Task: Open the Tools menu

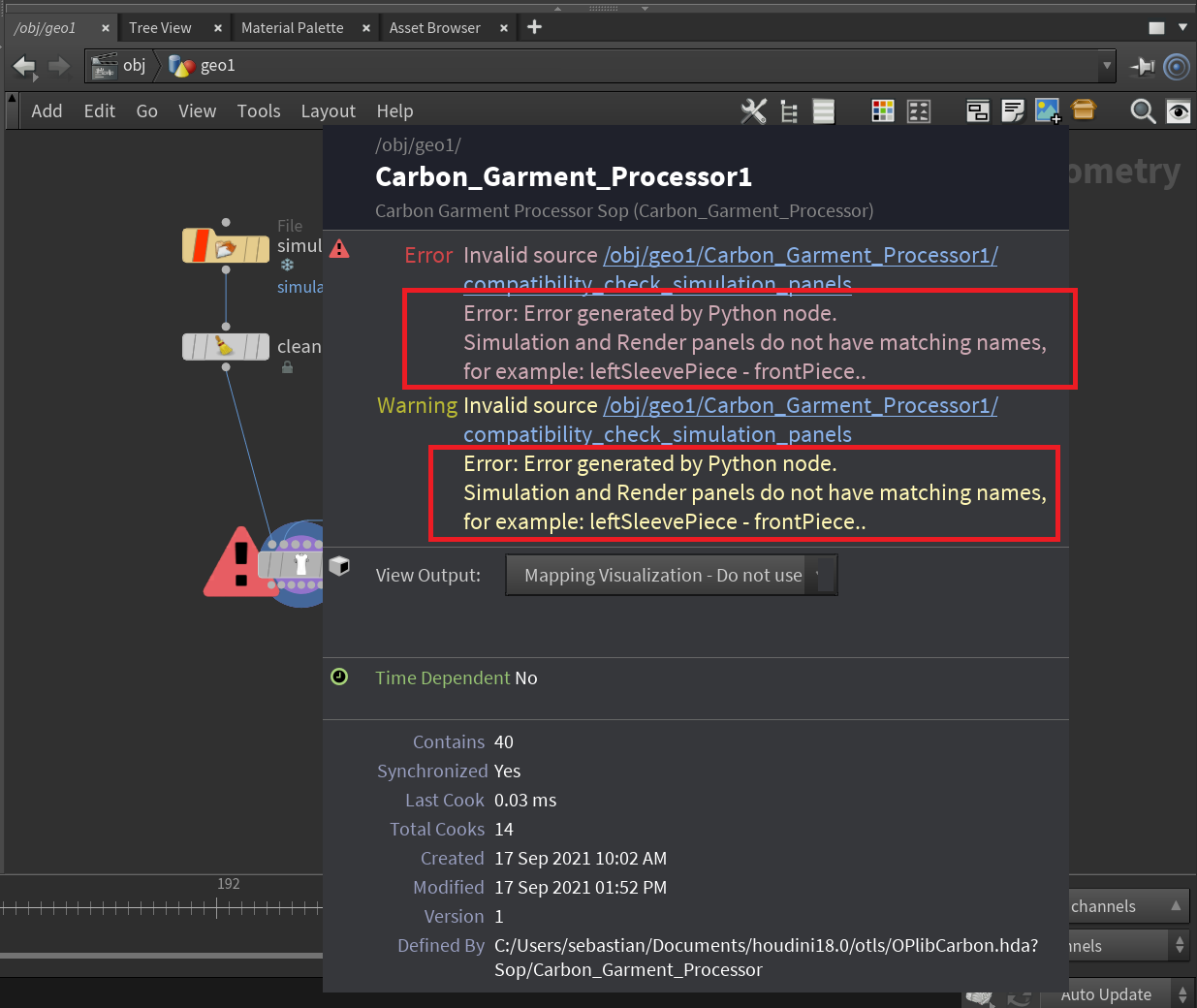Action: [x=259, y=111]
